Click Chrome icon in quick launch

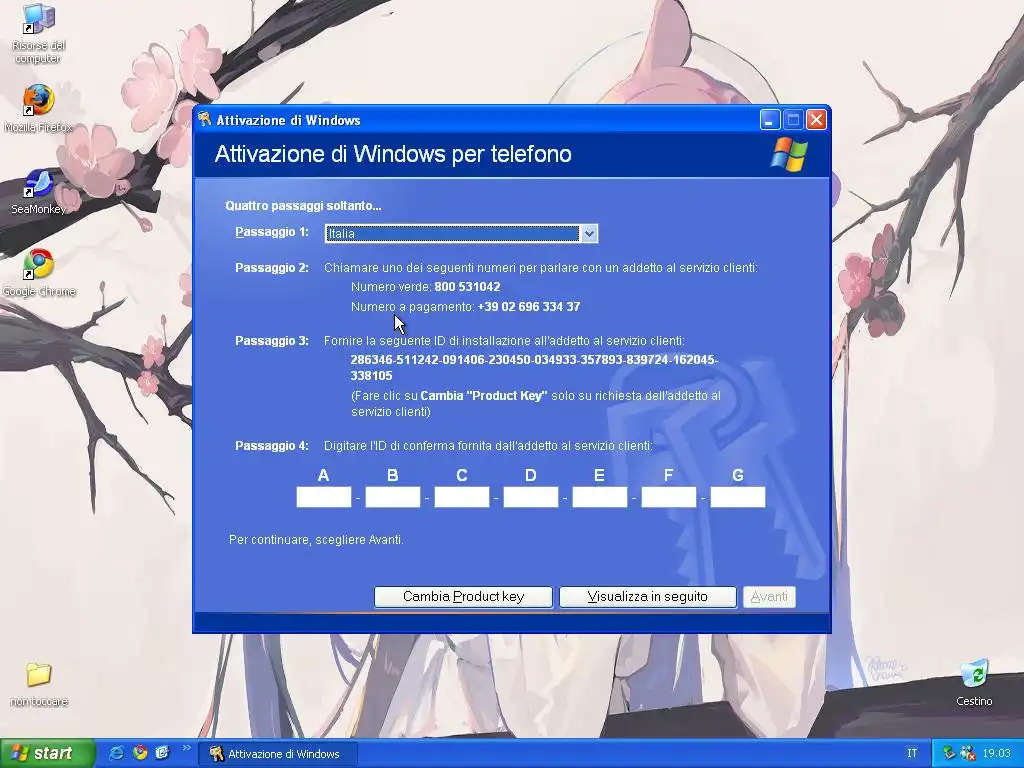pyautogui.click(x=140, y=753)
